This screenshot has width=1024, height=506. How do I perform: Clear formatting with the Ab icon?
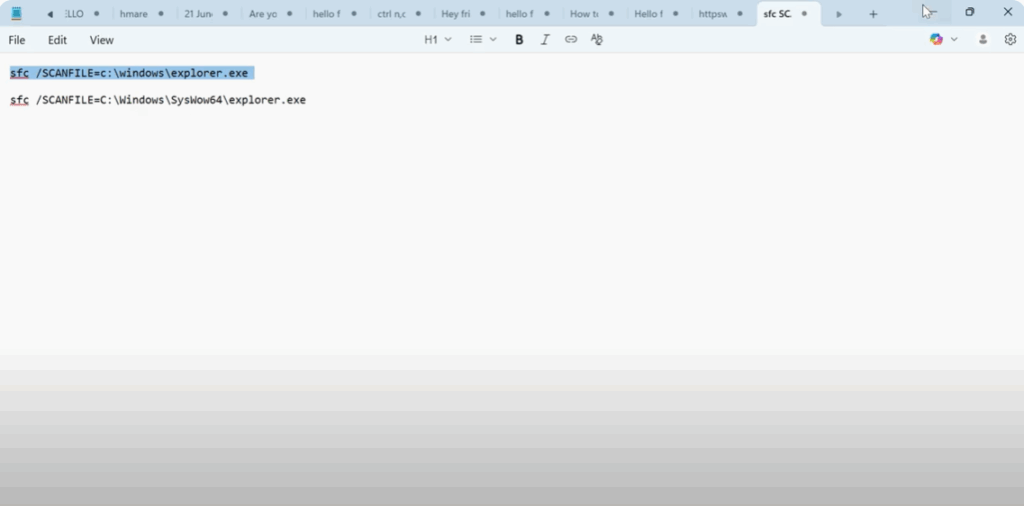pyautogui.click(x=596, y=40)
